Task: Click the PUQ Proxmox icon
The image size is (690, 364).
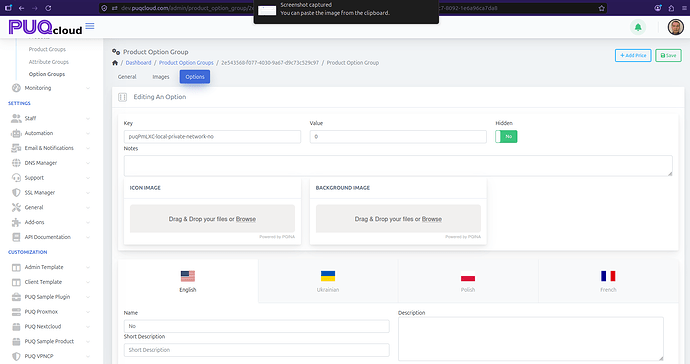Action: click(16, 312)
